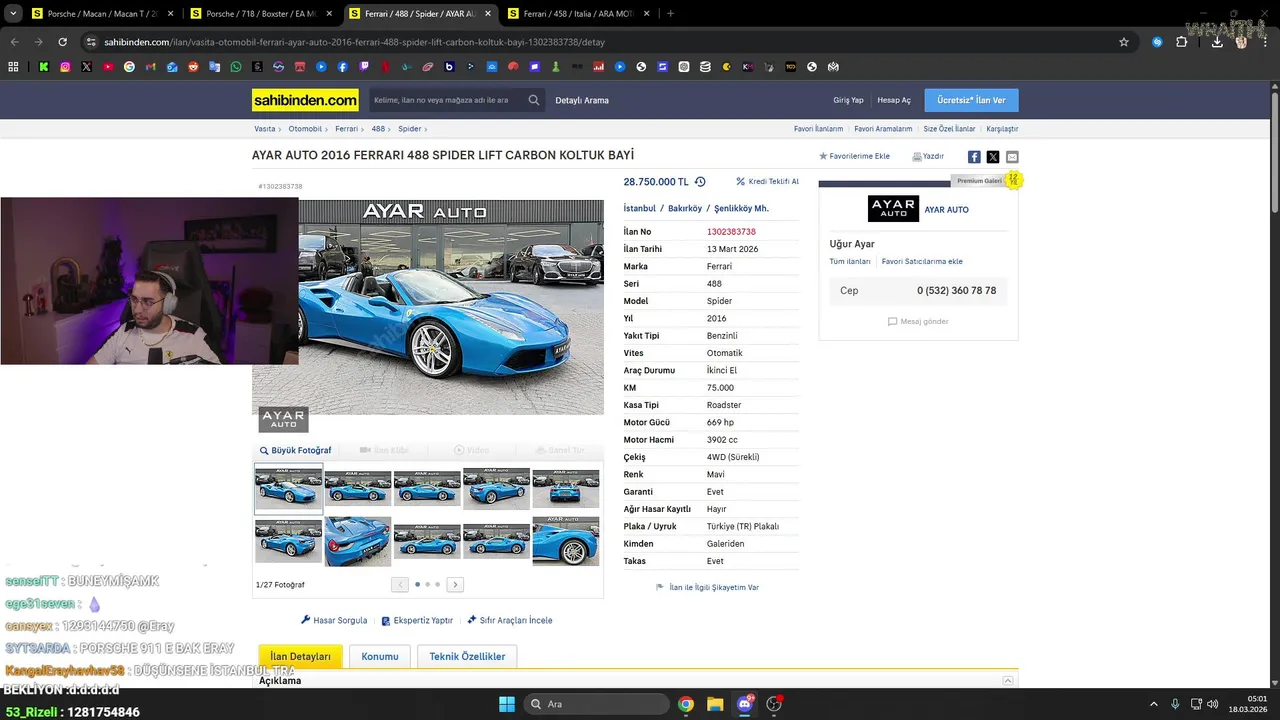The image size is (1280, 720).
Task: Open the YouTube bookmark icon
Action: 108,67
